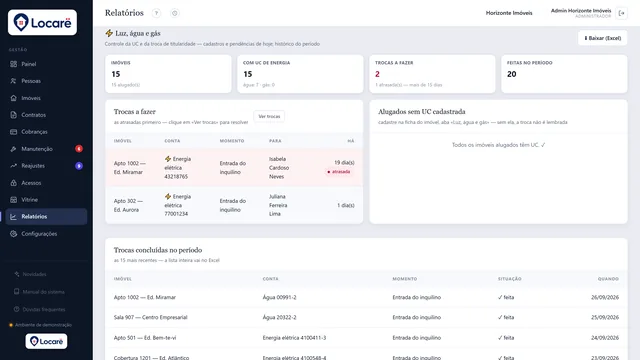The width and height of the screenshot is (640, 360).
Task: Open the Painel dashboard icon
Action: point(13,64)
